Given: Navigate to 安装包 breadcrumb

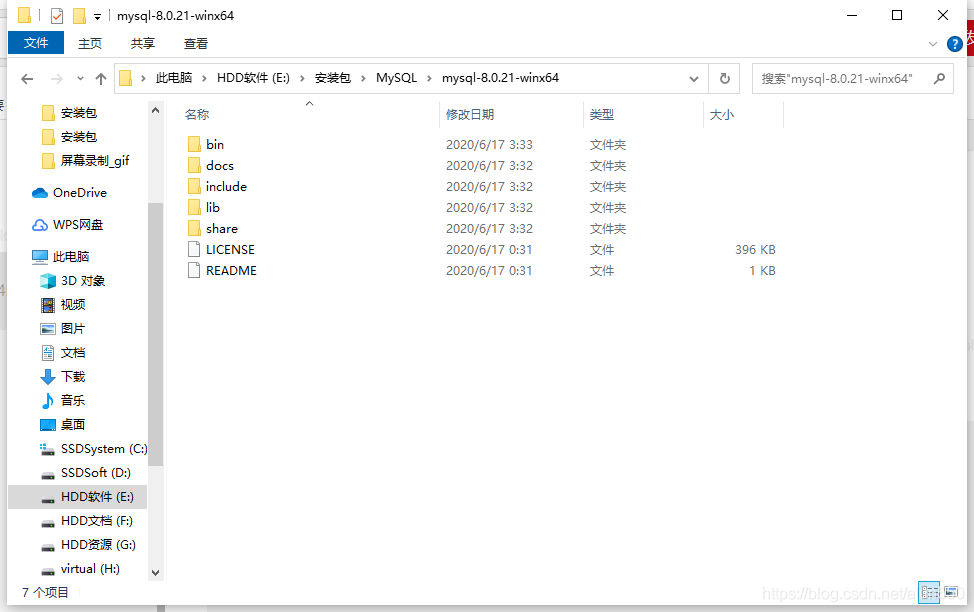Looking at the screenshot, I should coord(333,78).
